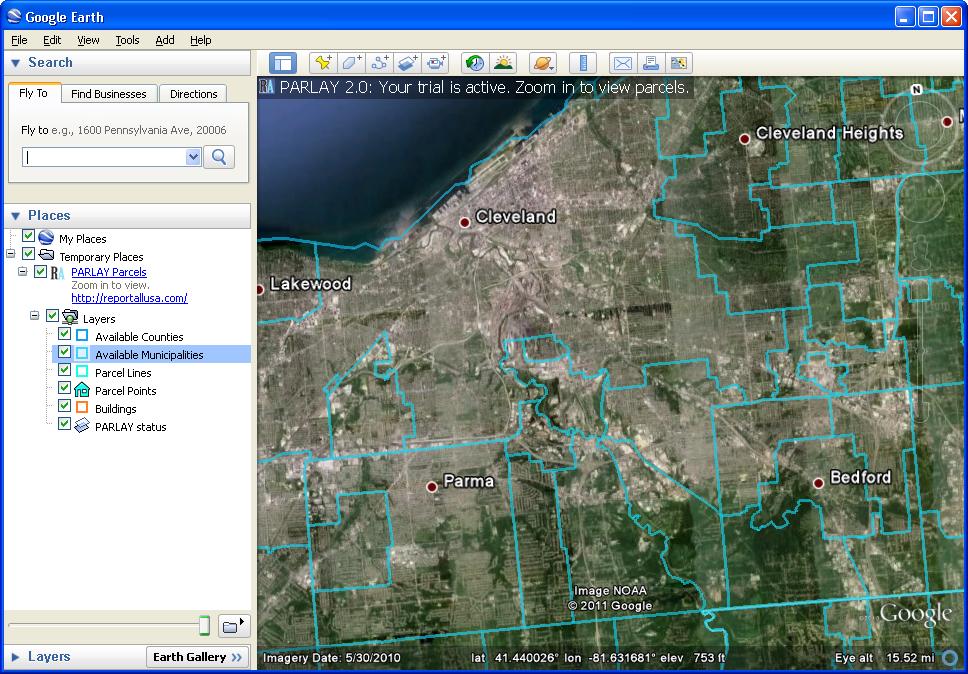Click the Places opacity slider handle
The width and height of the screenshot is (968, 674).
(204, 626)
